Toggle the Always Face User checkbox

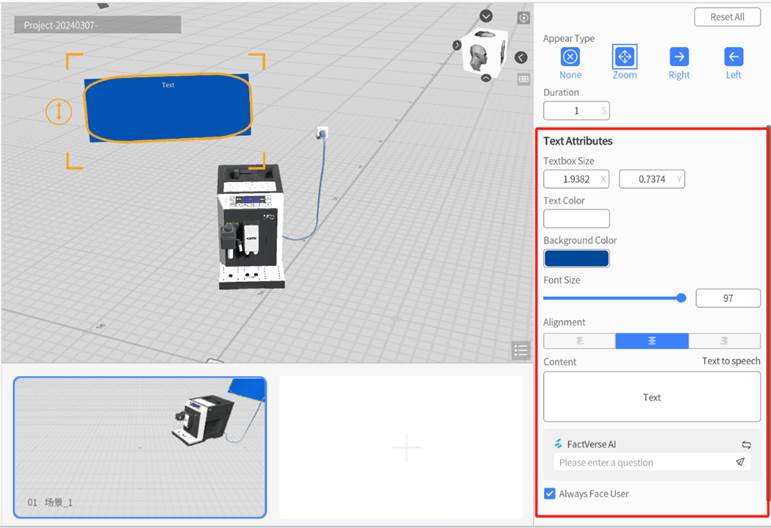549,493
